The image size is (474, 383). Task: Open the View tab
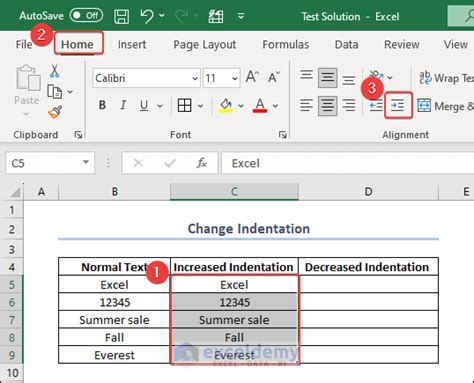click(x=456, y=44)
